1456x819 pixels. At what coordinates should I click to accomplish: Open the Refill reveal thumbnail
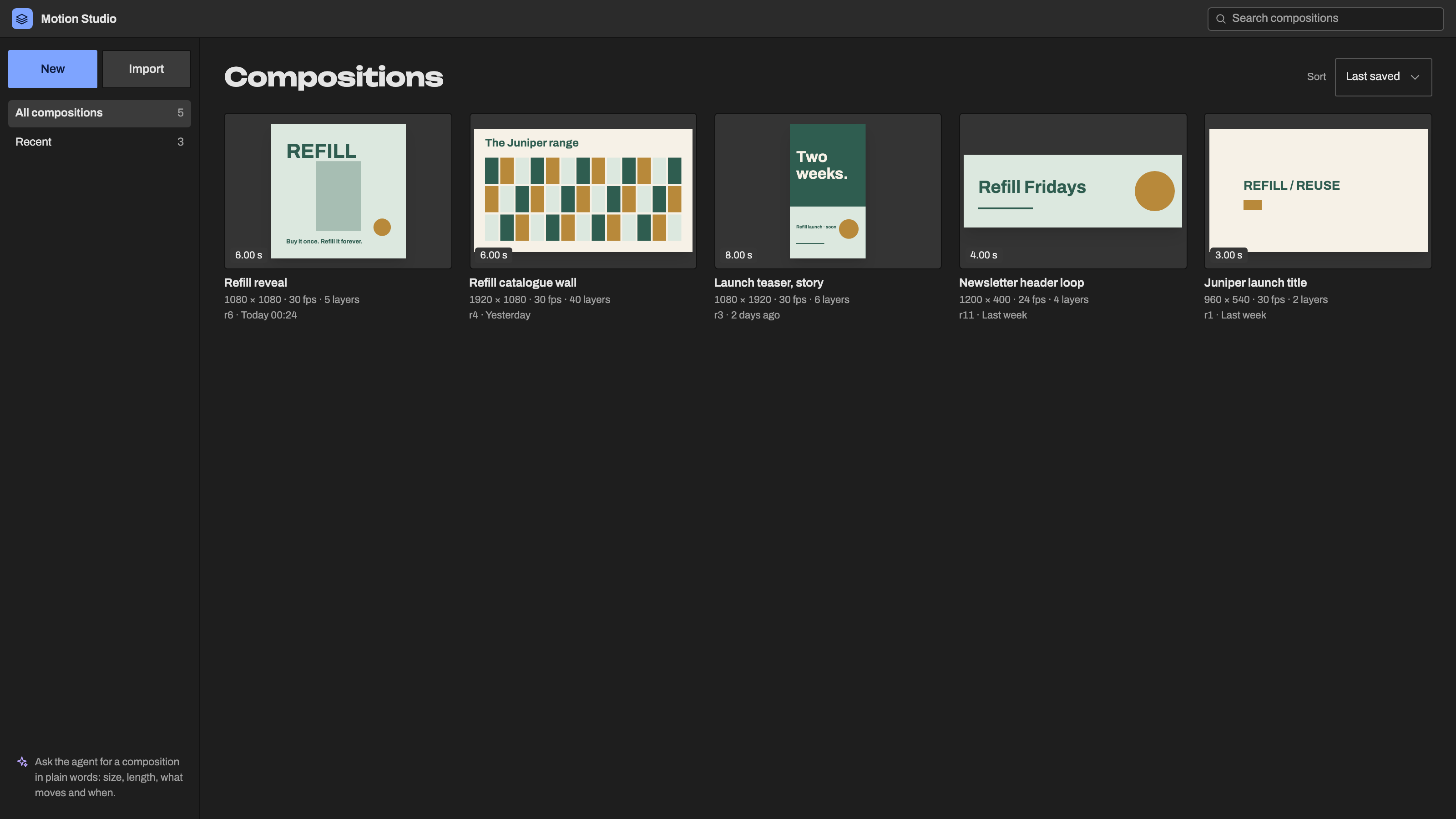338,191
